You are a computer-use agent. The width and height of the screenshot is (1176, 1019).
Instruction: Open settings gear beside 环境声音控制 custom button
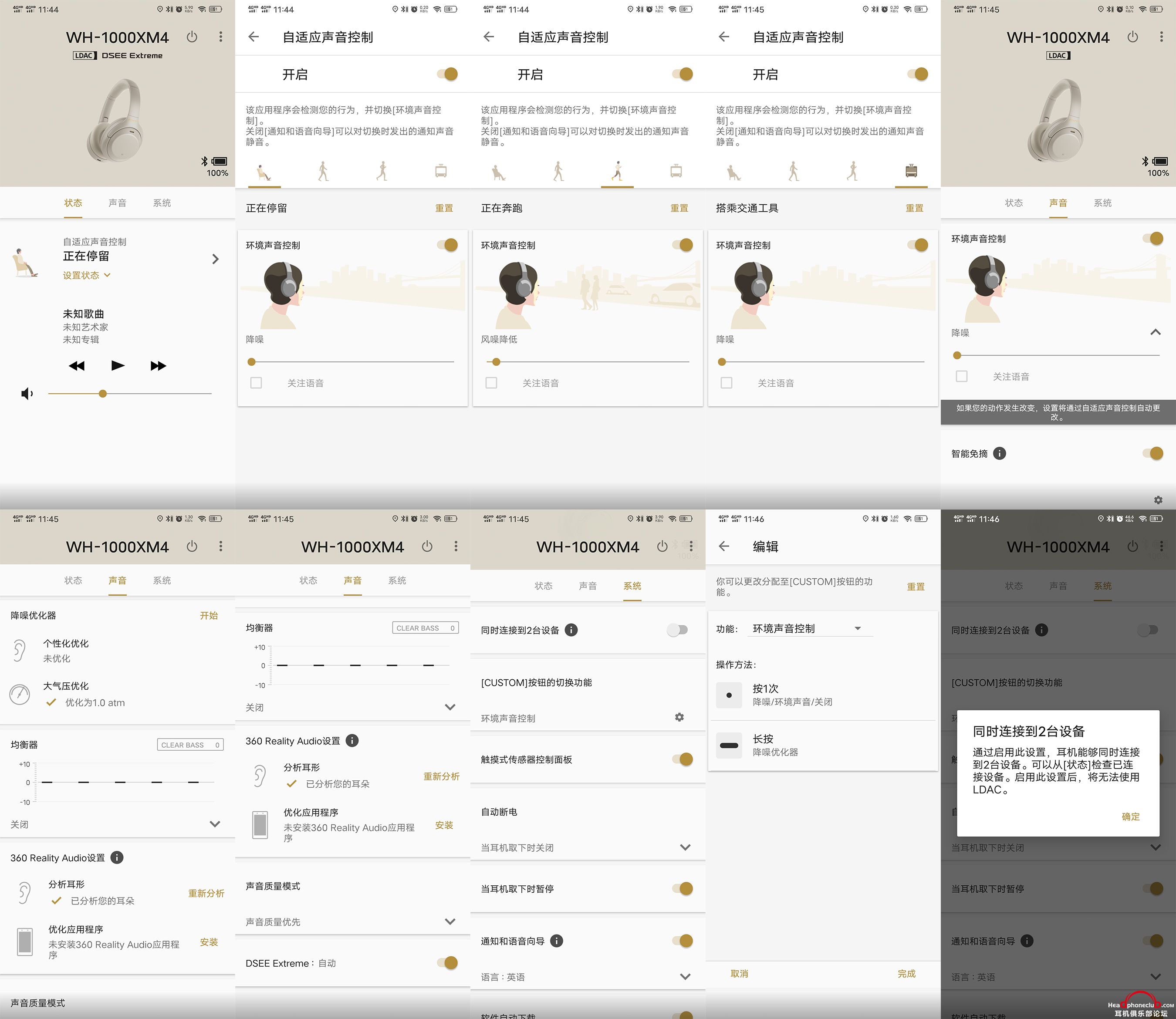tap(679, 717)
